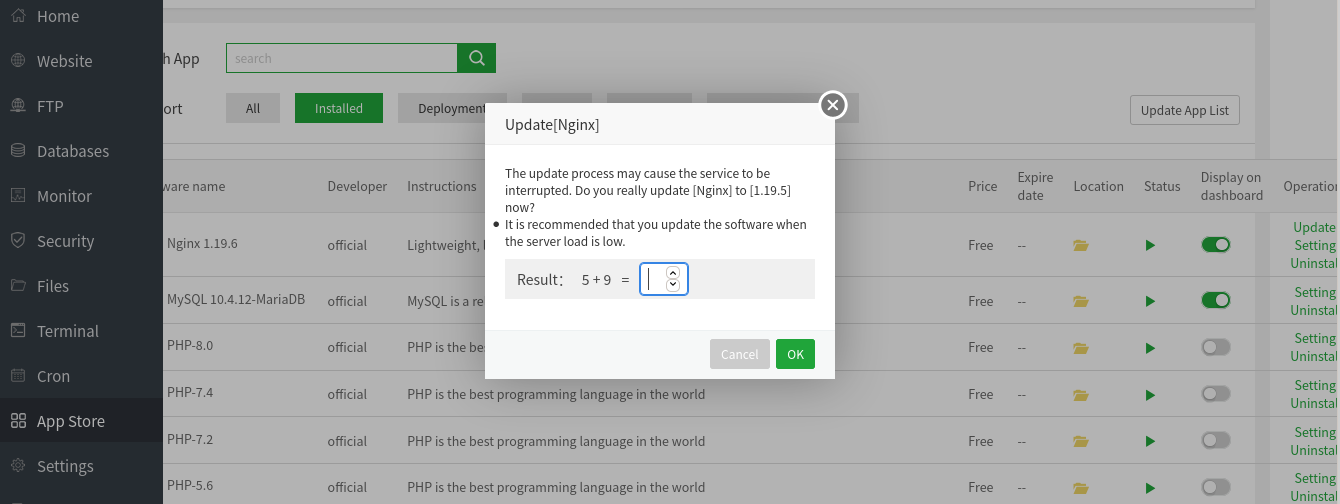Click PHP-7.2 software name
The height and width of the screenshot is (504, 1340).
point(190,439)
